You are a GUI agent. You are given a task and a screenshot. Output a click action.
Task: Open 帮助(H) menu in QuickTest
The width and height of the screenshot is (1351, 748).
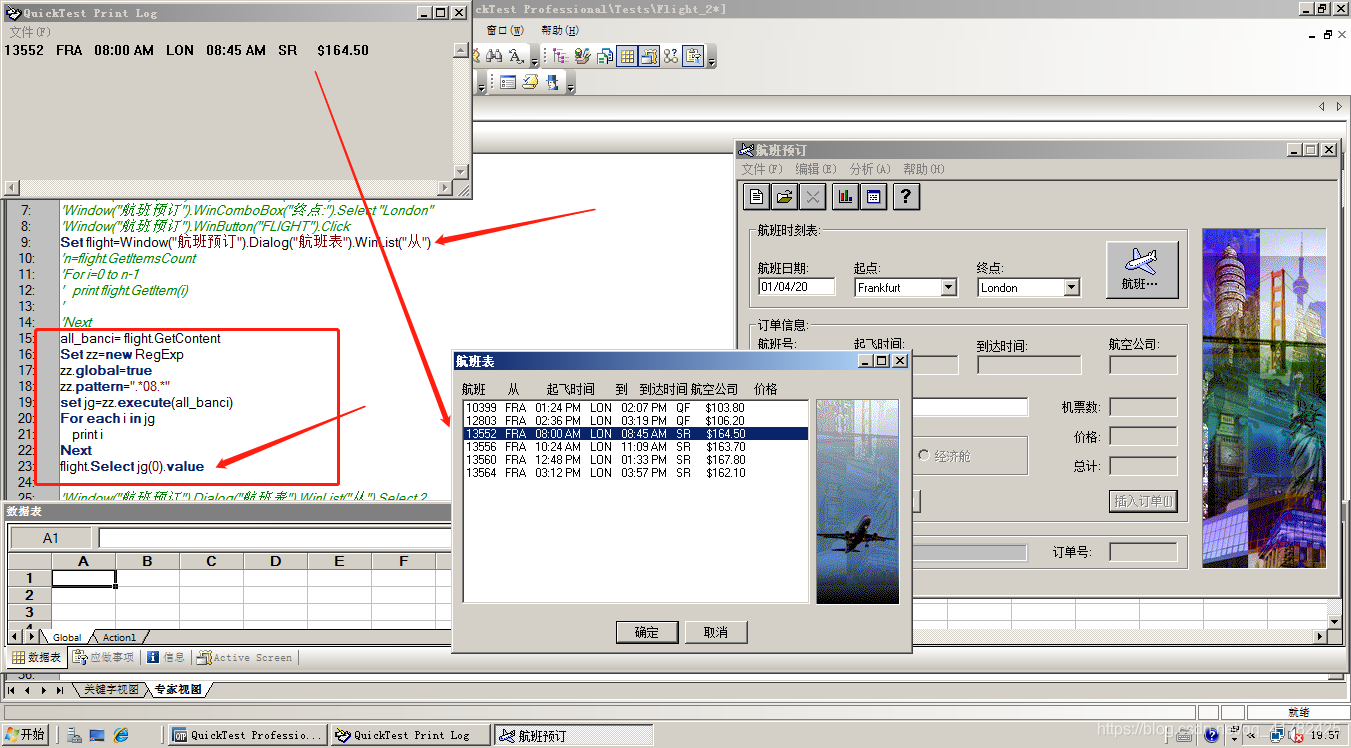560,30
